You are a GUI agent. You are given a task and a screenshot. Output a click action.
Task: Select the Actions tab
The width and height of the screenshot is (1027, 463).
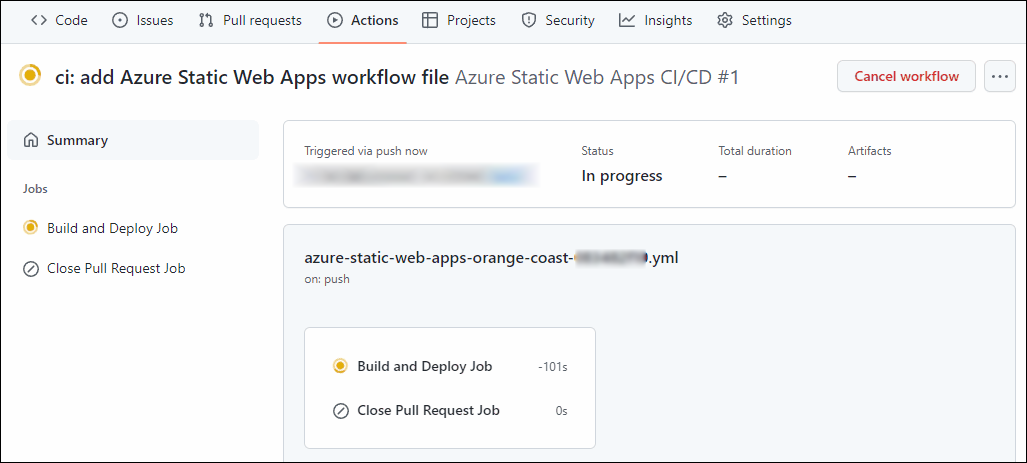(x=362, y=21)
